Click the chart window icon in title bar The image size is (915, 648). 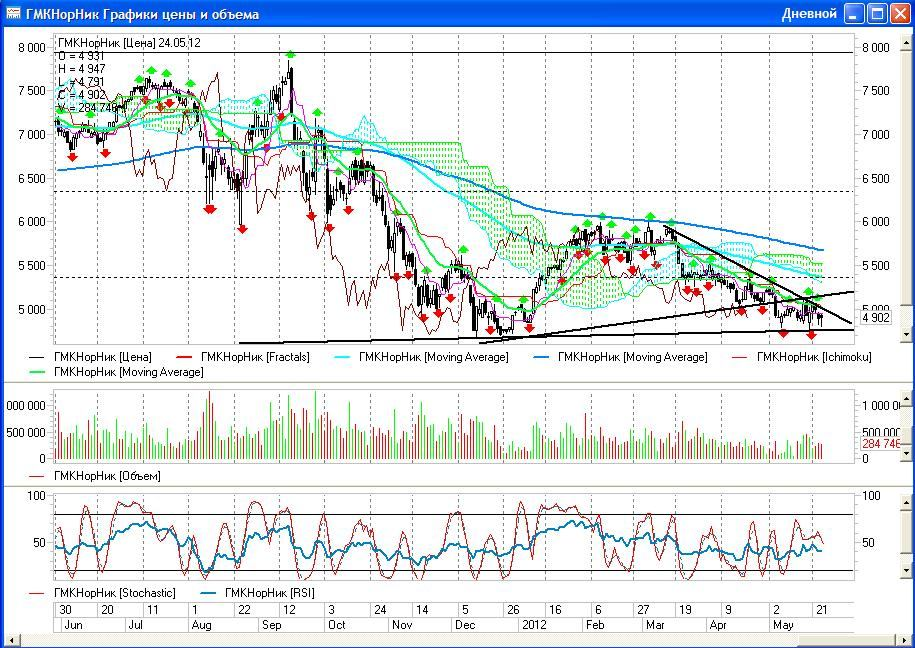(12, 13)
